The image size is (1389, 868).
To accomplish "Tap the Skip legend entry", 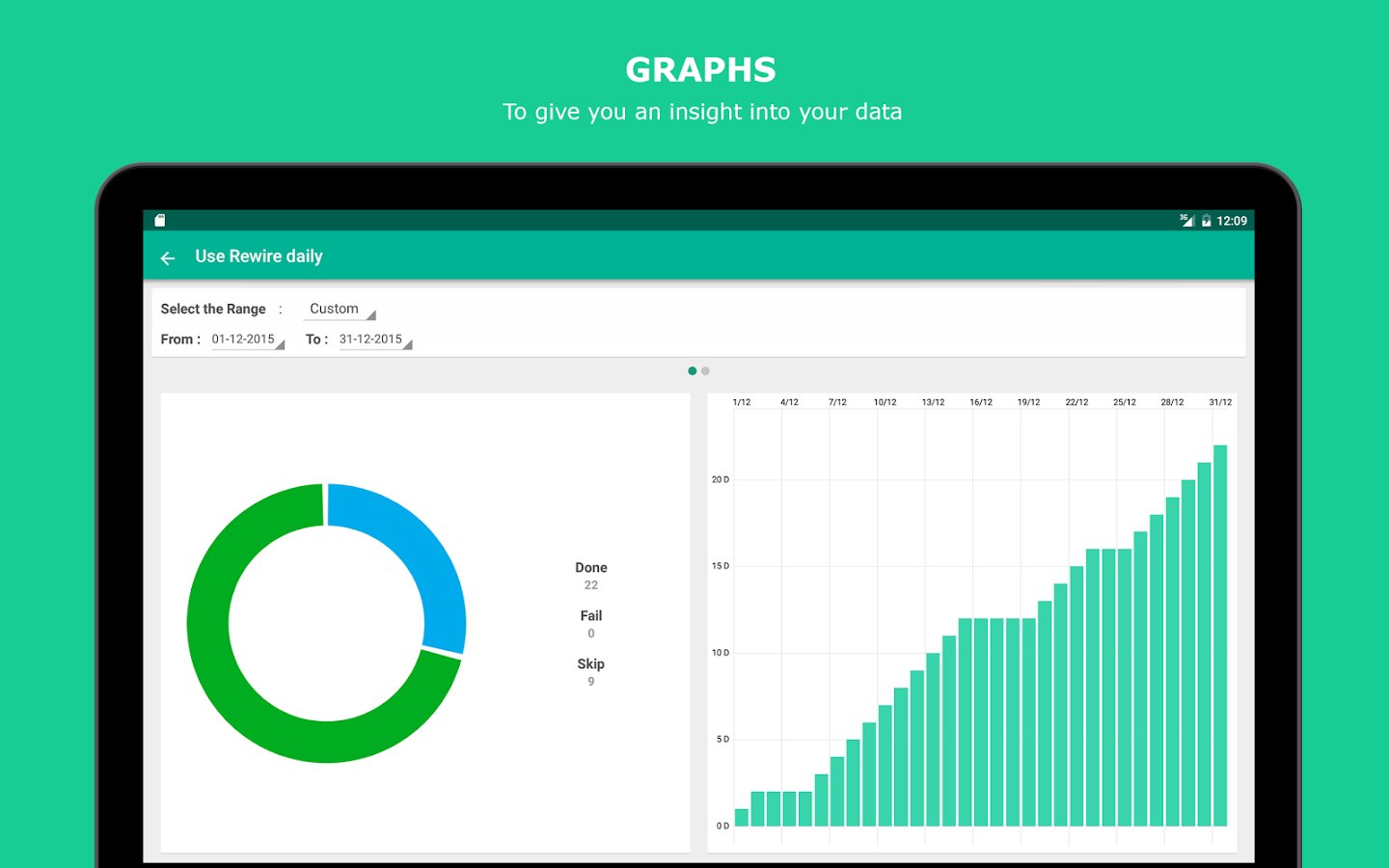I will click(590, 672).
